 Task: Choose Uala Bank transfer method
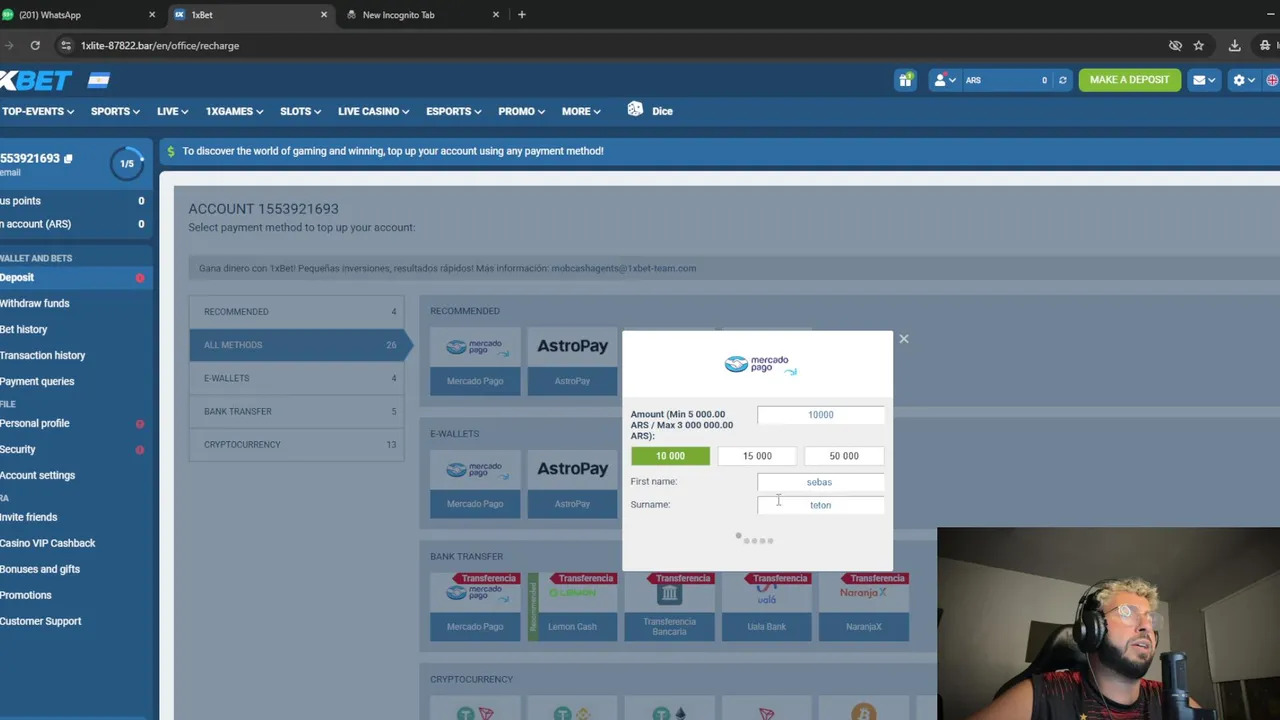(x=766, y=607)
